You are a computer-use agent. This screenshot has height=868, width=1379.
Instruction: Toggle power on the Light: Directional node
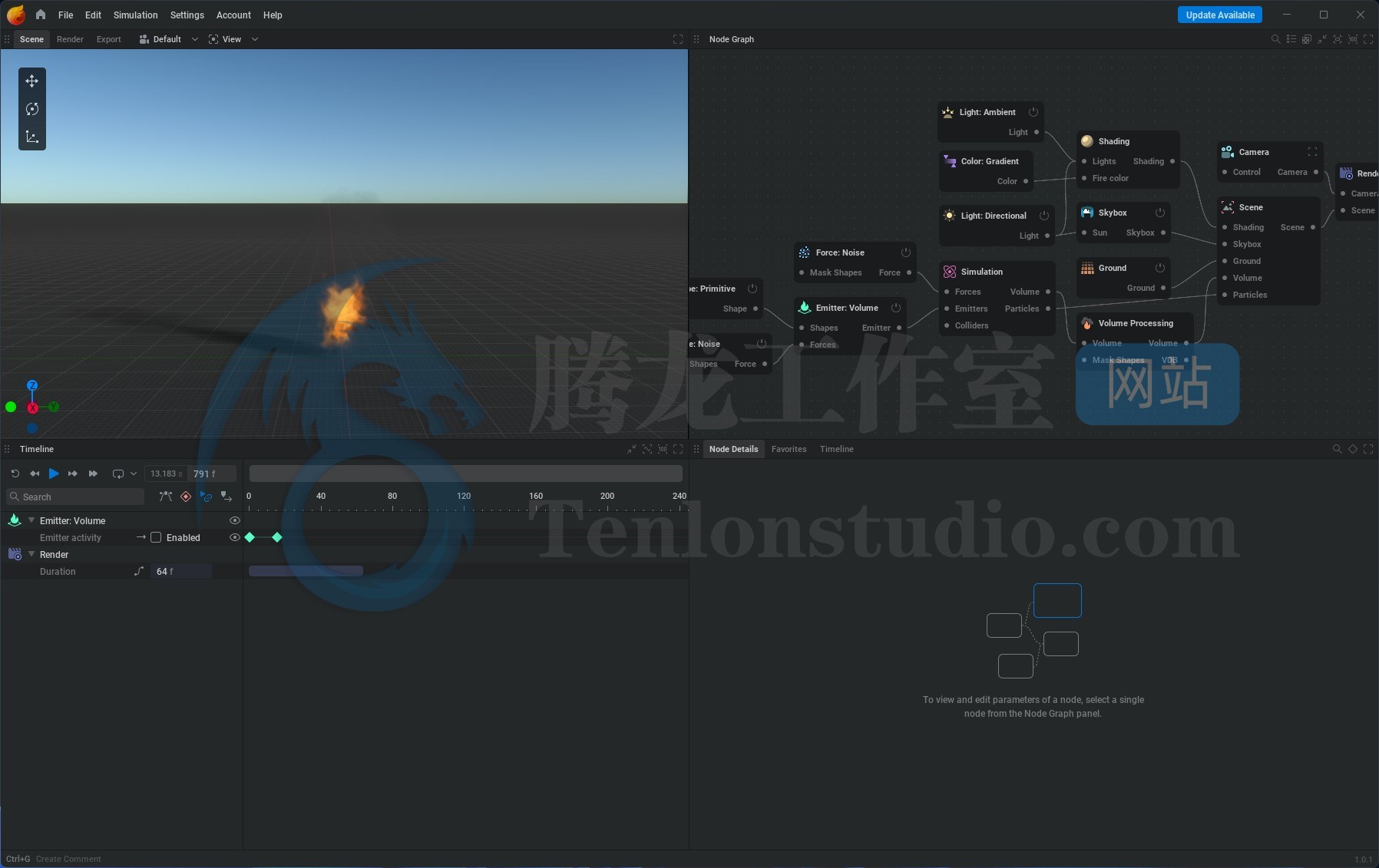[1044, 216]
